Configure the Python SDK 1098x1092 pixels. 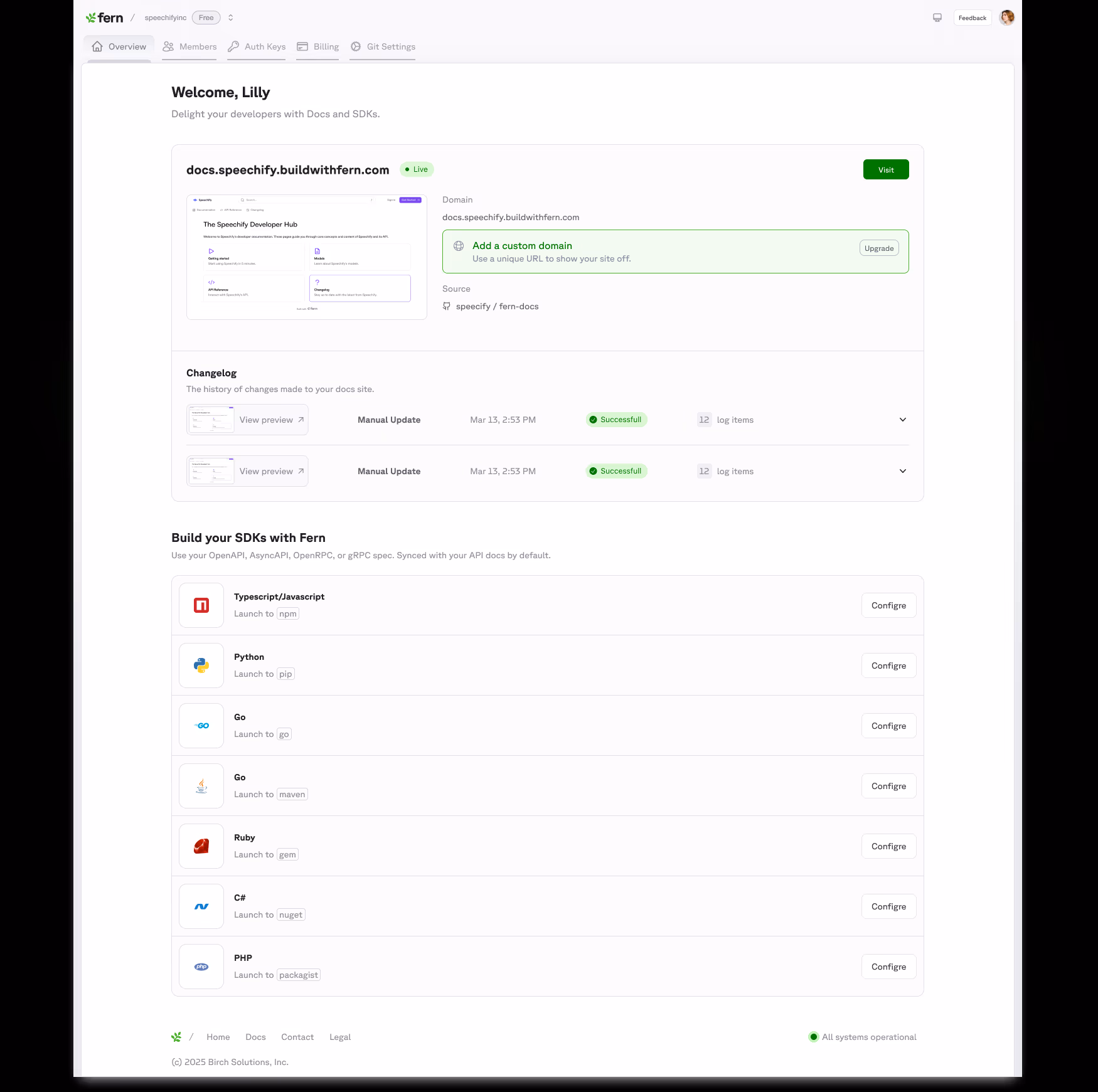point(888,665)
